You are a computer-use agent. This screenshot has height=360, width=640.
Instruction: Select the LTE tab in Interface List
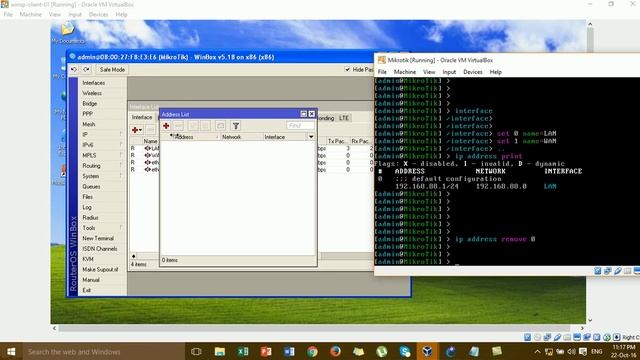(344, 118)
